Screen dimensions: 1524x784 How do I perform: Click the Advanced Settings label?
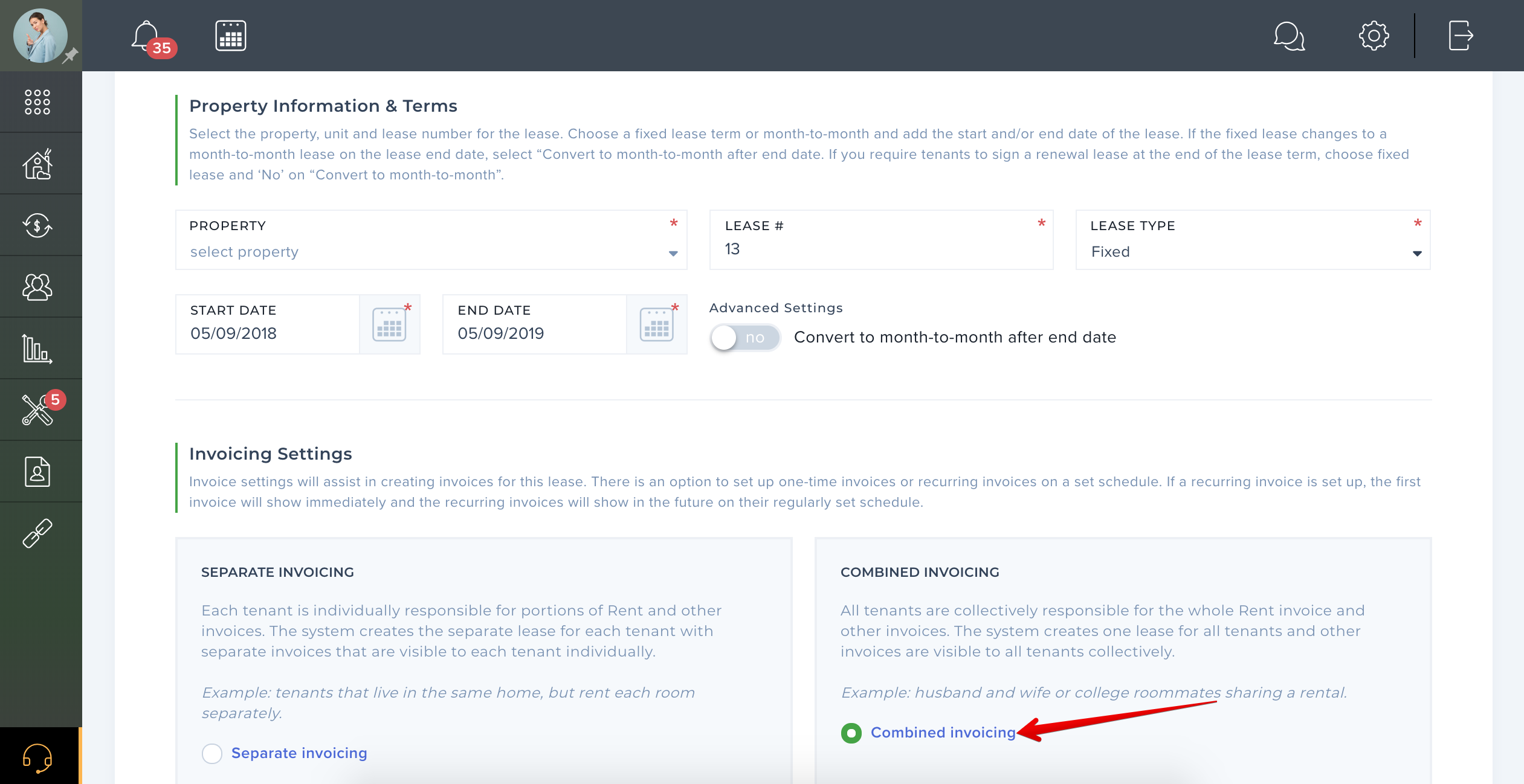click(x=776, y=308)
